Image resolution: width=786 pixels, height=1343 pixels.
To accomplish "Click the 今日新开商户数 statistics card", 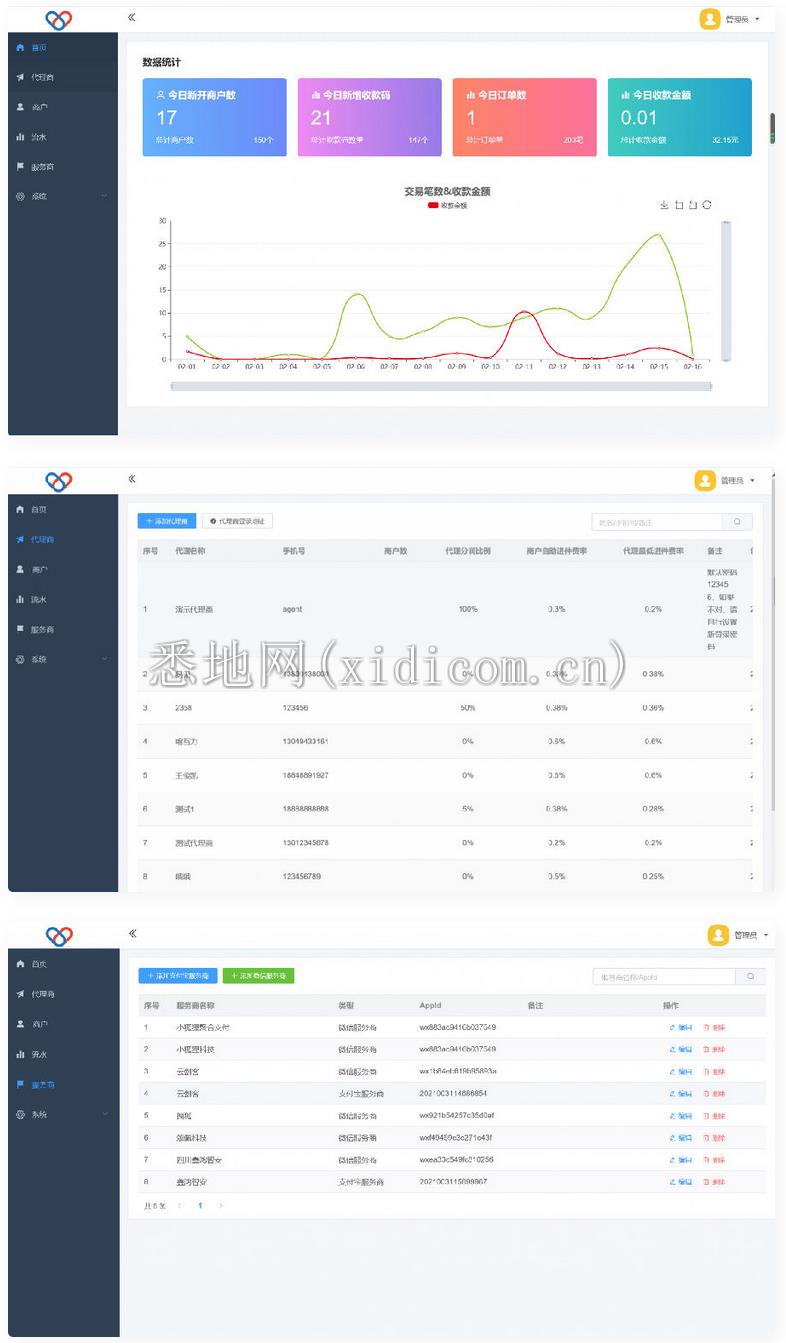I will 214,117.
